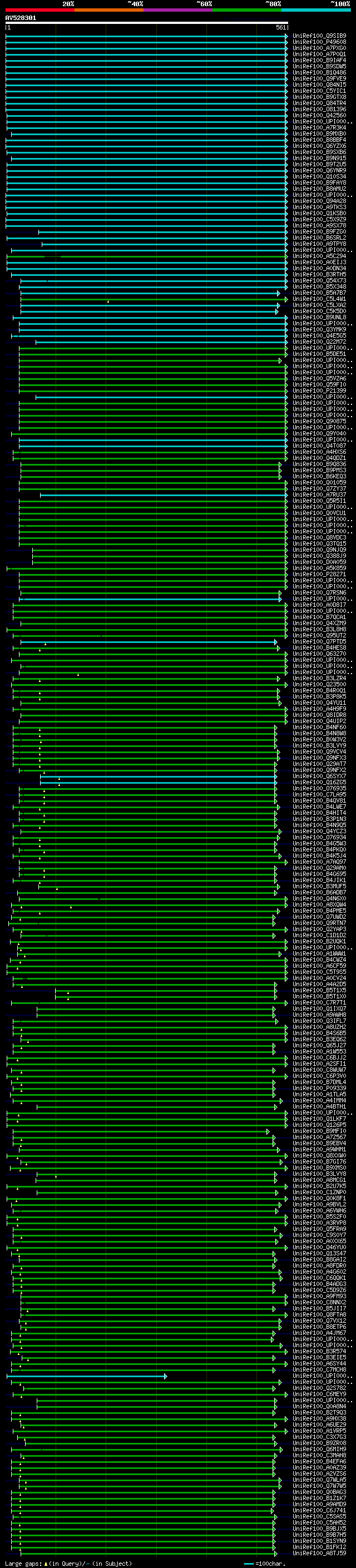Click hit label UniRef100_Q8VDC3
Viewport: 356px width, 1568px height.
319,537
